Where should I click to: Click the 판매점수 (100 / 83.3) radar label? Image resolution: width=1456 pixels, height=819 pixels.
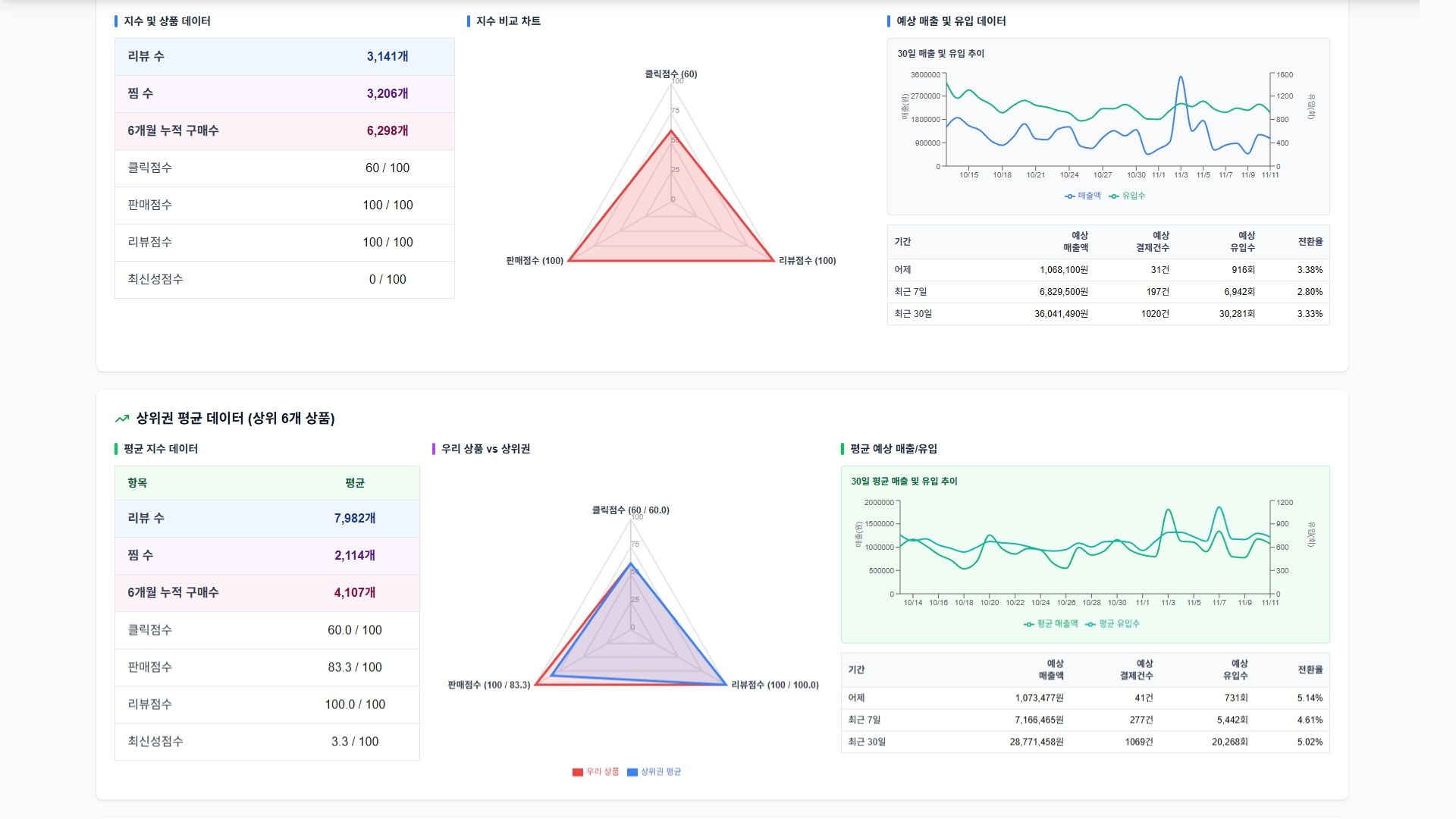pos(489,685)
